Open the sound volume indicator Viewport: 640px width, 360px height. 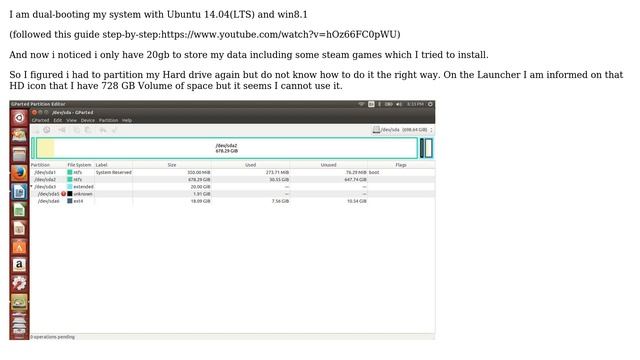[x=399, y=104]
